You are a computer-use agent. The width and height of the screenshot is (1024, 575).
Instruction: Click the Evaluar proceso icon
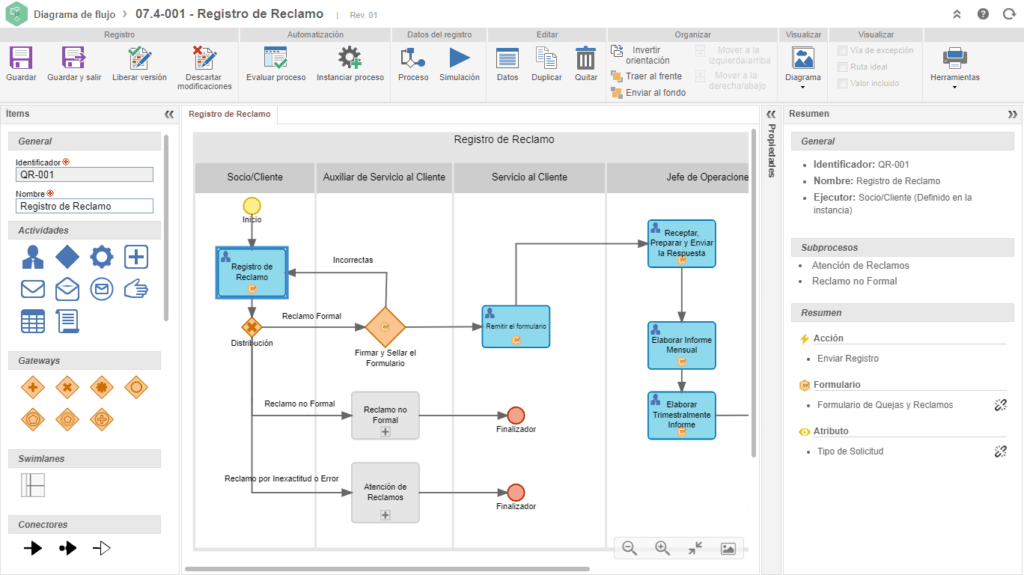pyautogui.click(x=275, y=59)
